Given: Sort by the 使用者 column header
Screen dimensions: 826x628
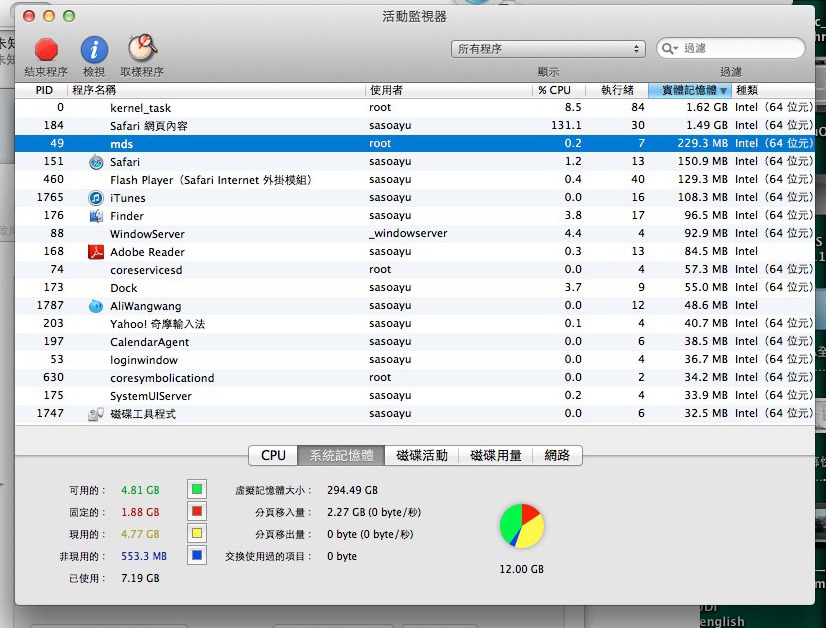Looking at the screenshot, I should [x=449, y=90].
